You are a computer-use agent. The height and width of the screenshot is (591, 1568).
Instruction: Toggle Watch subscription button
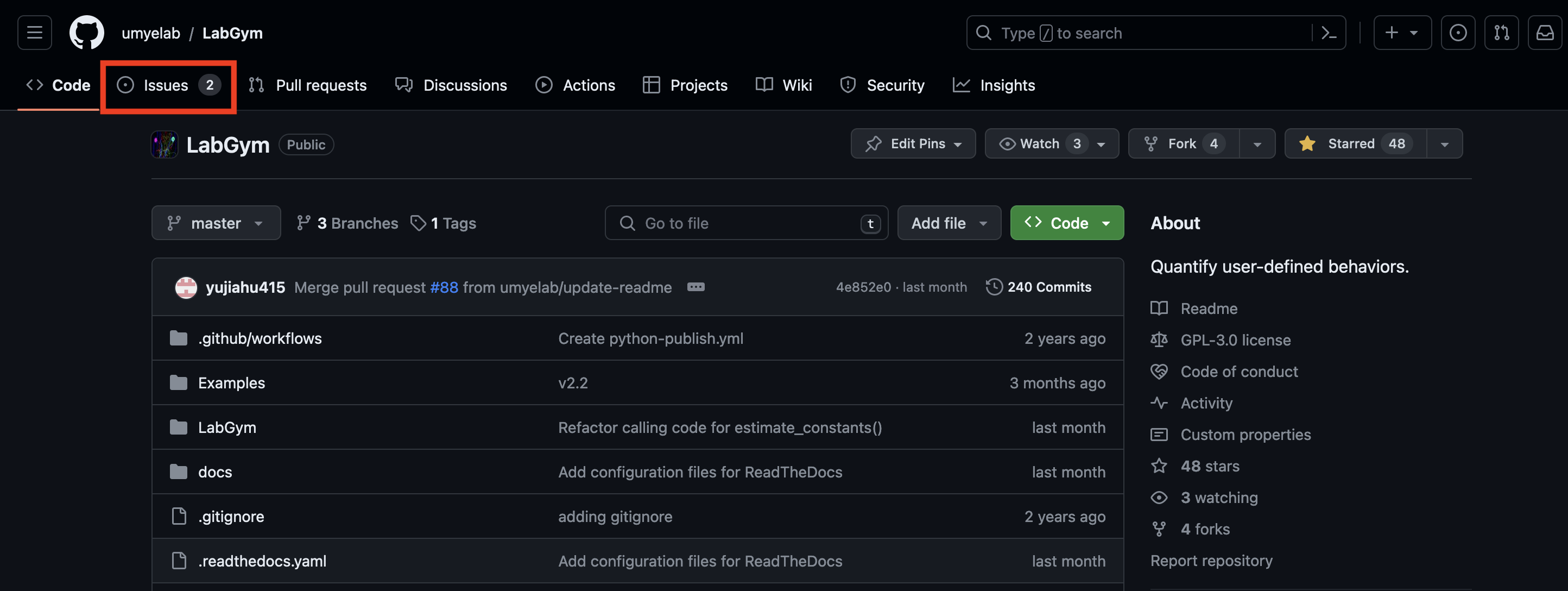(1052, 143)
